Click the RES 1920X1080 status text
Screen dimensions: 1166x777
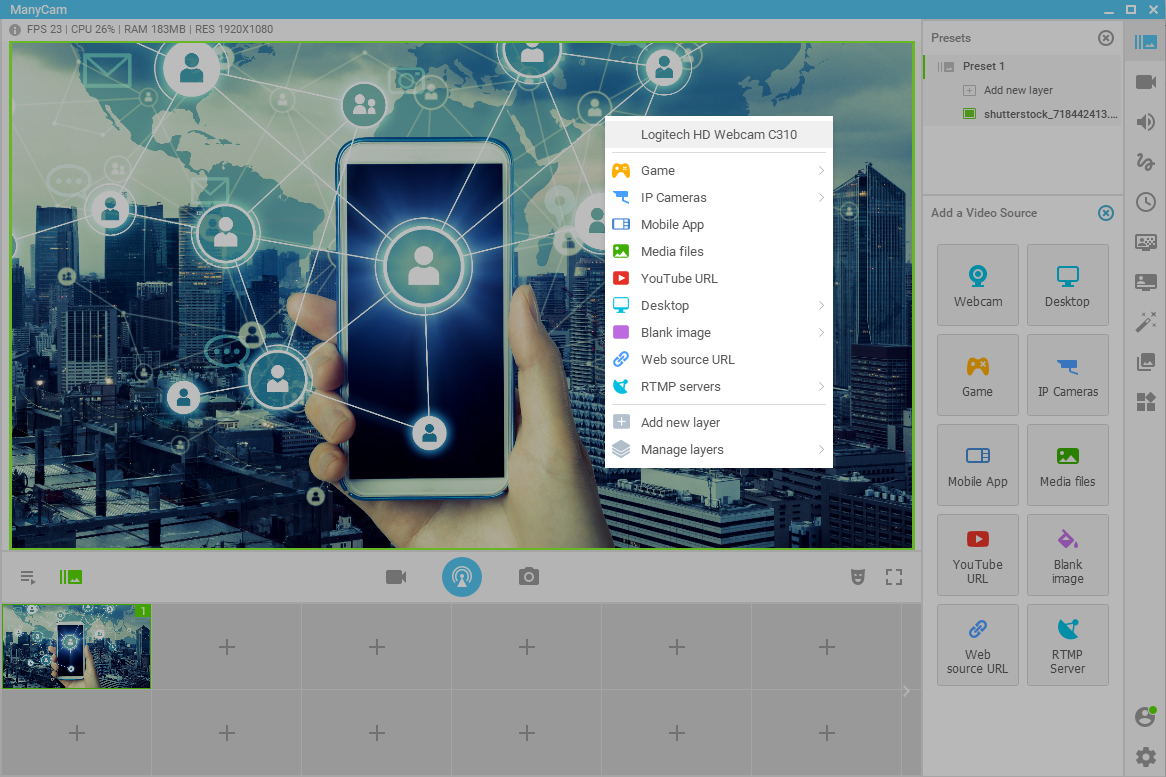coord(233,29)
